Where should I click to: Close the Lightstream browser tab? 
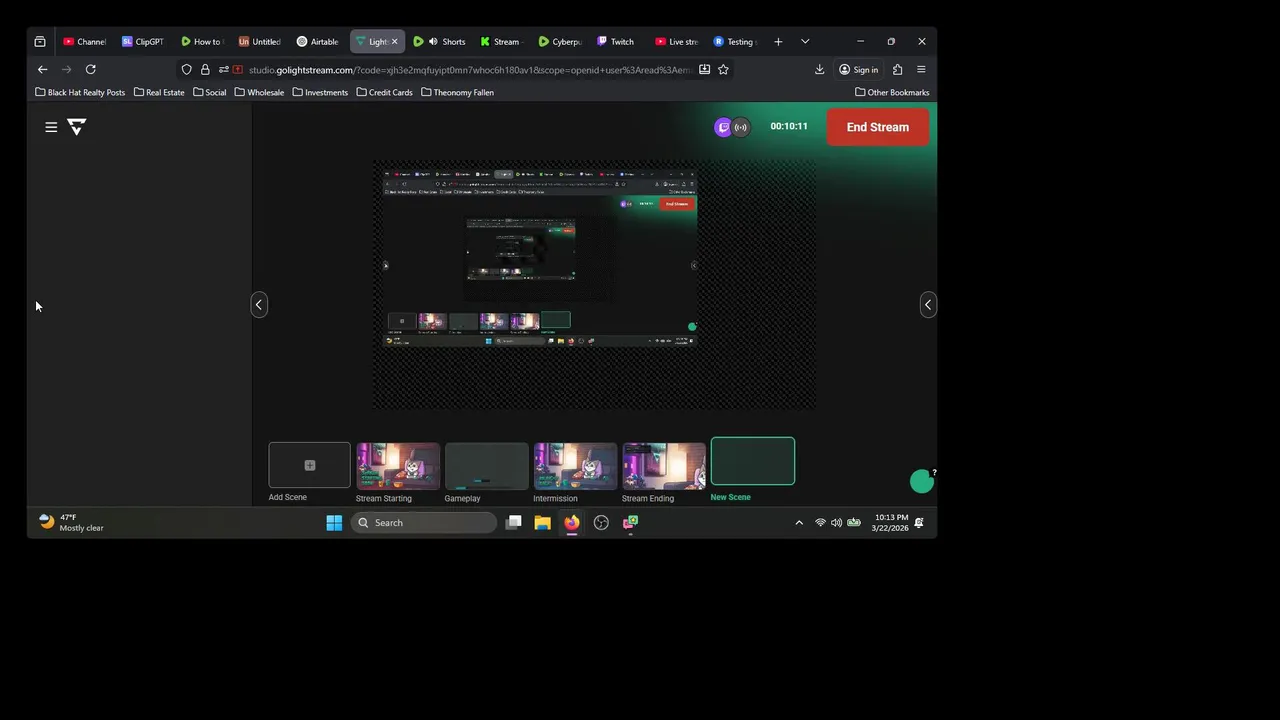[x=394, y=42]
